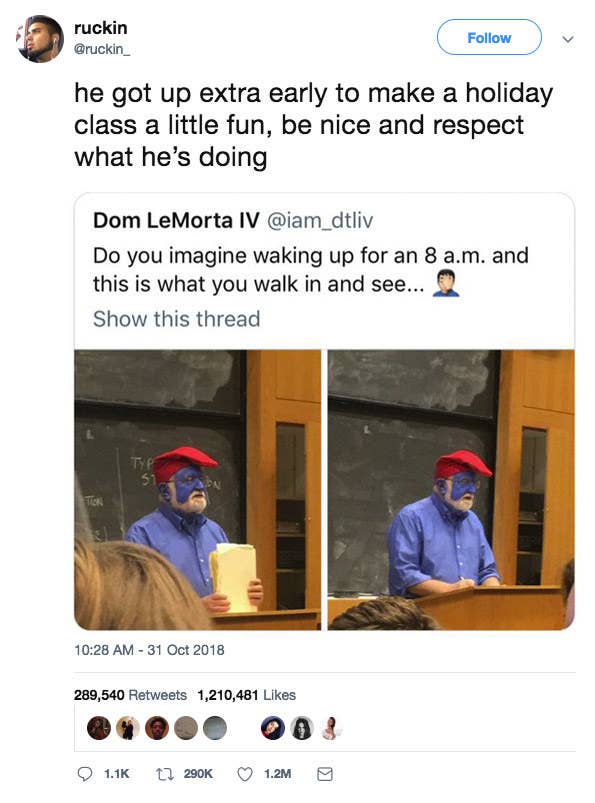The image size is (595, 803).
Task: Expand the tweet options chevron menu
Action: coord(567,39)
